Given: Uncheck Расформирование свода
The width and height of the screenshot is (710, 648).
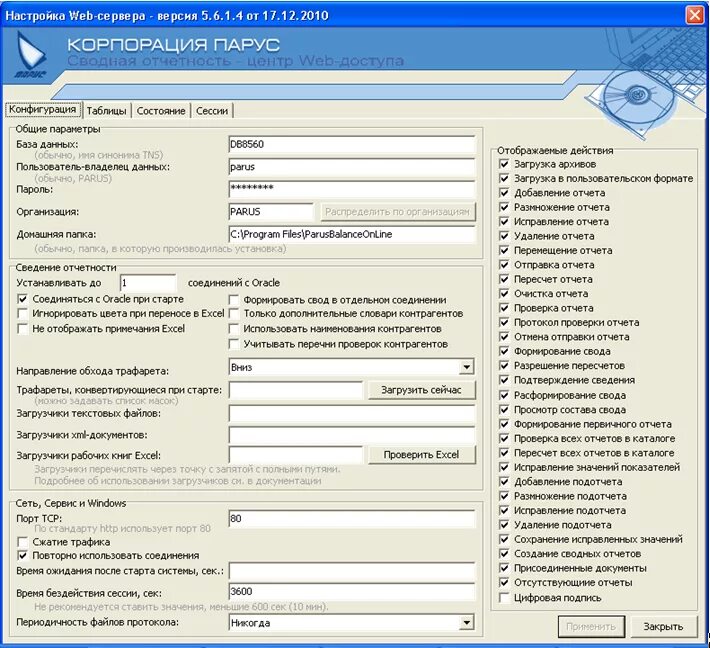Looking at the screenshot, I should click(x=504, y=396).
